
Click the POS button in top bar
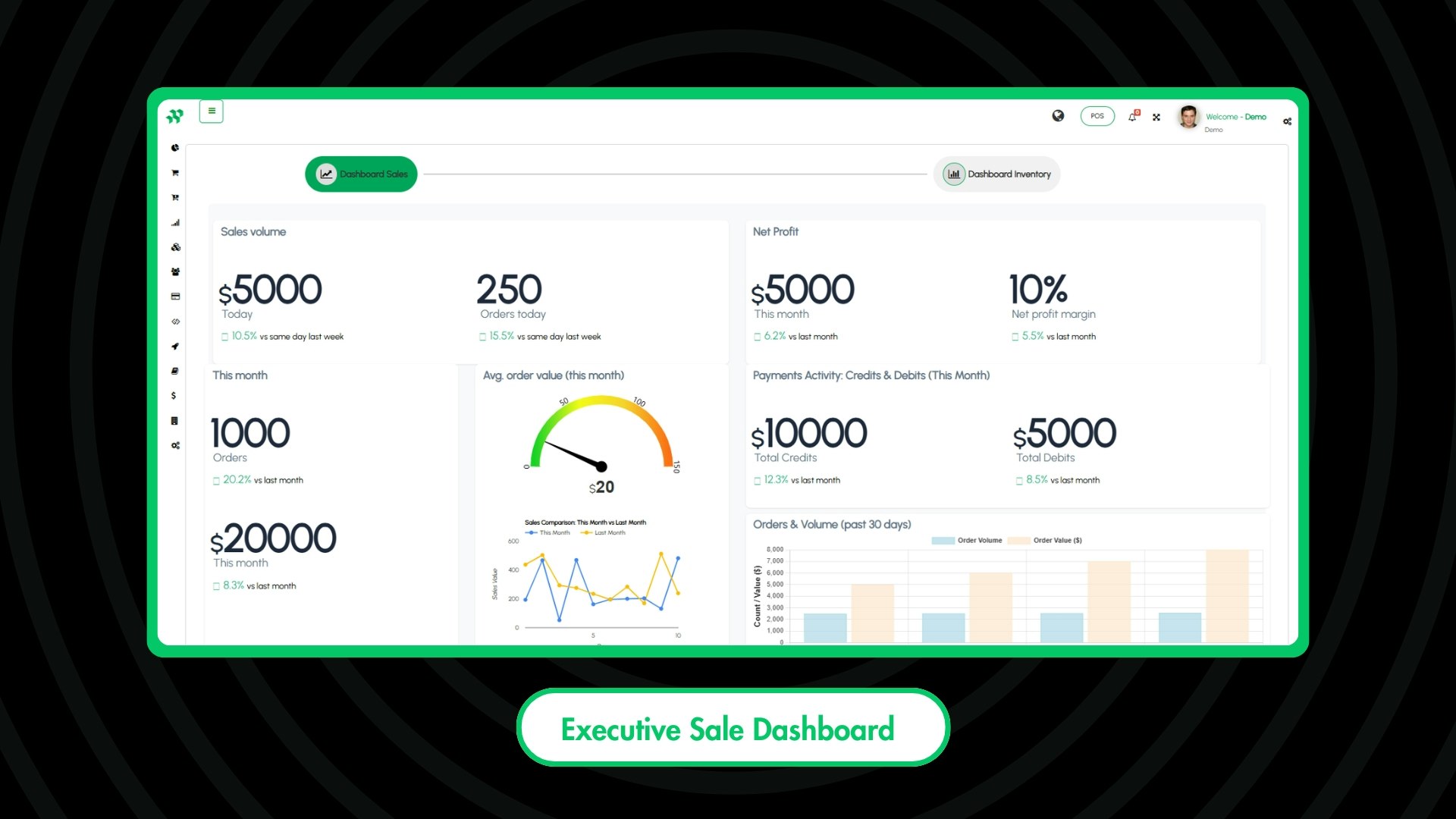tap(1097, 116)
